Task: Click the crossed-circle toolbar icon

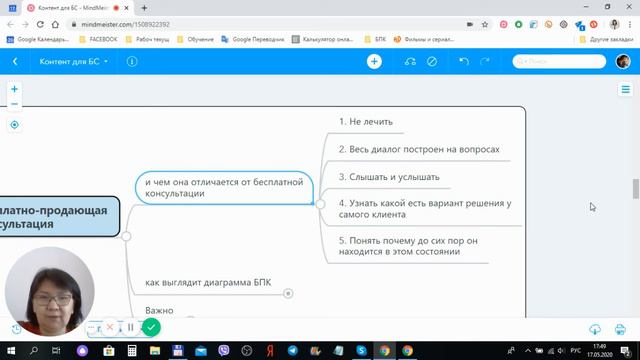Action: pos(432,62)
